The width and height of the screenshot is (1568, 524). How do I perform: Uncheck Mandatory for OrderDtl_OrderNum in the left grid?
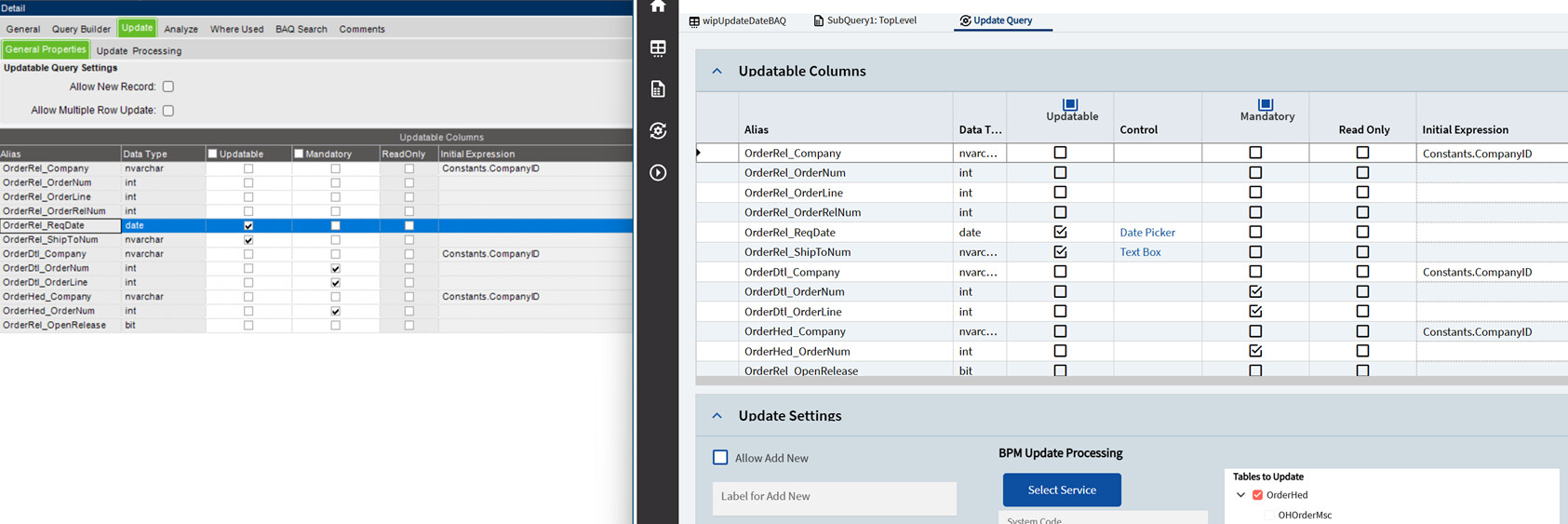coord(336,268)
